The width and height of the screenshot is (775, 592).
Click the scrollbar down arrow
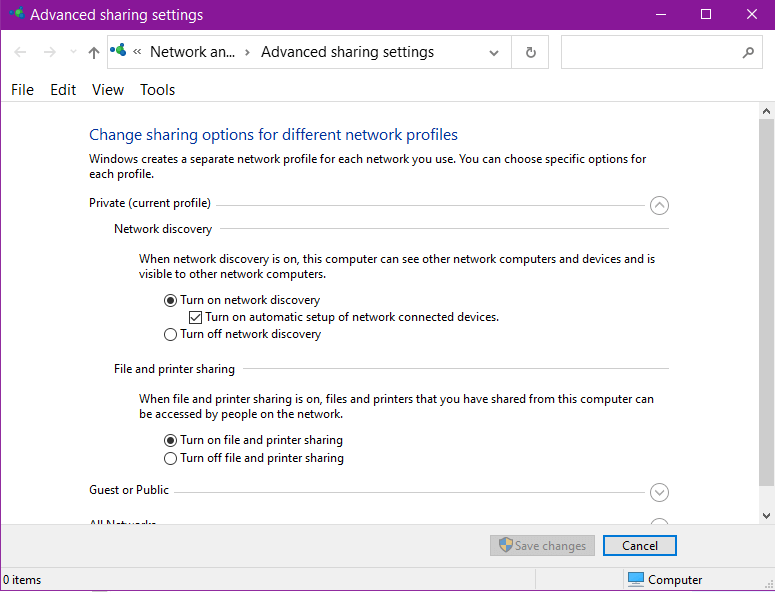coord(766,516)
